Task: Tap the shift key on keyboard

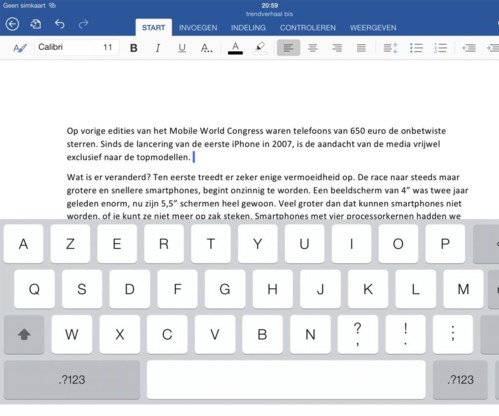Action: (24, 334)
